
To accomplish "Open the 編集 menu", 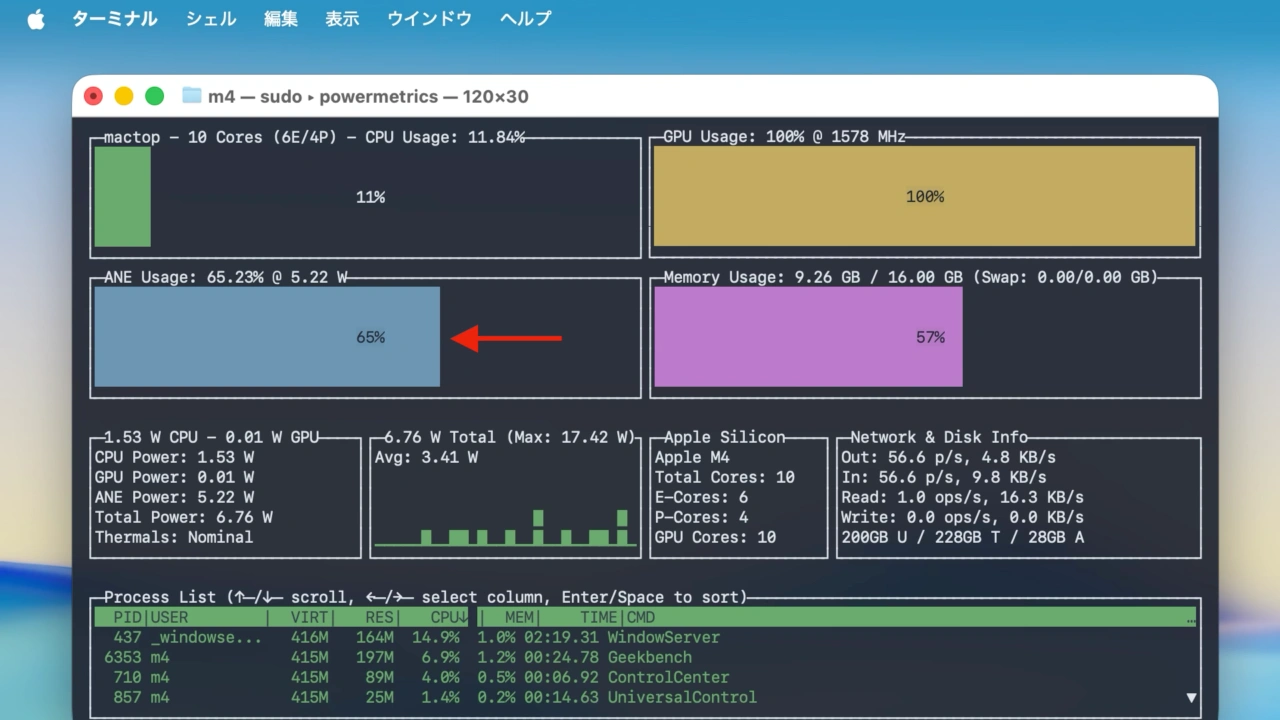I will 281,19.
